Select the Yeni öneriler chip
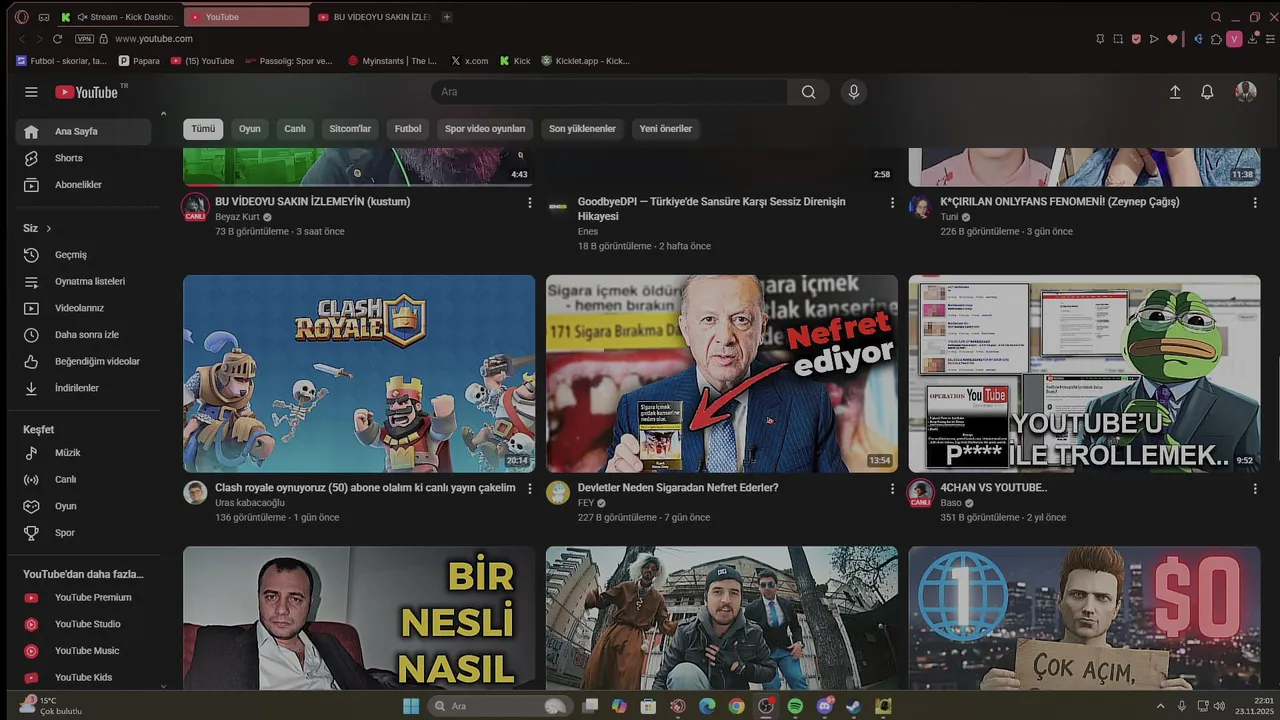Viewport: 1280px width, 720px height. click(666, 129)
